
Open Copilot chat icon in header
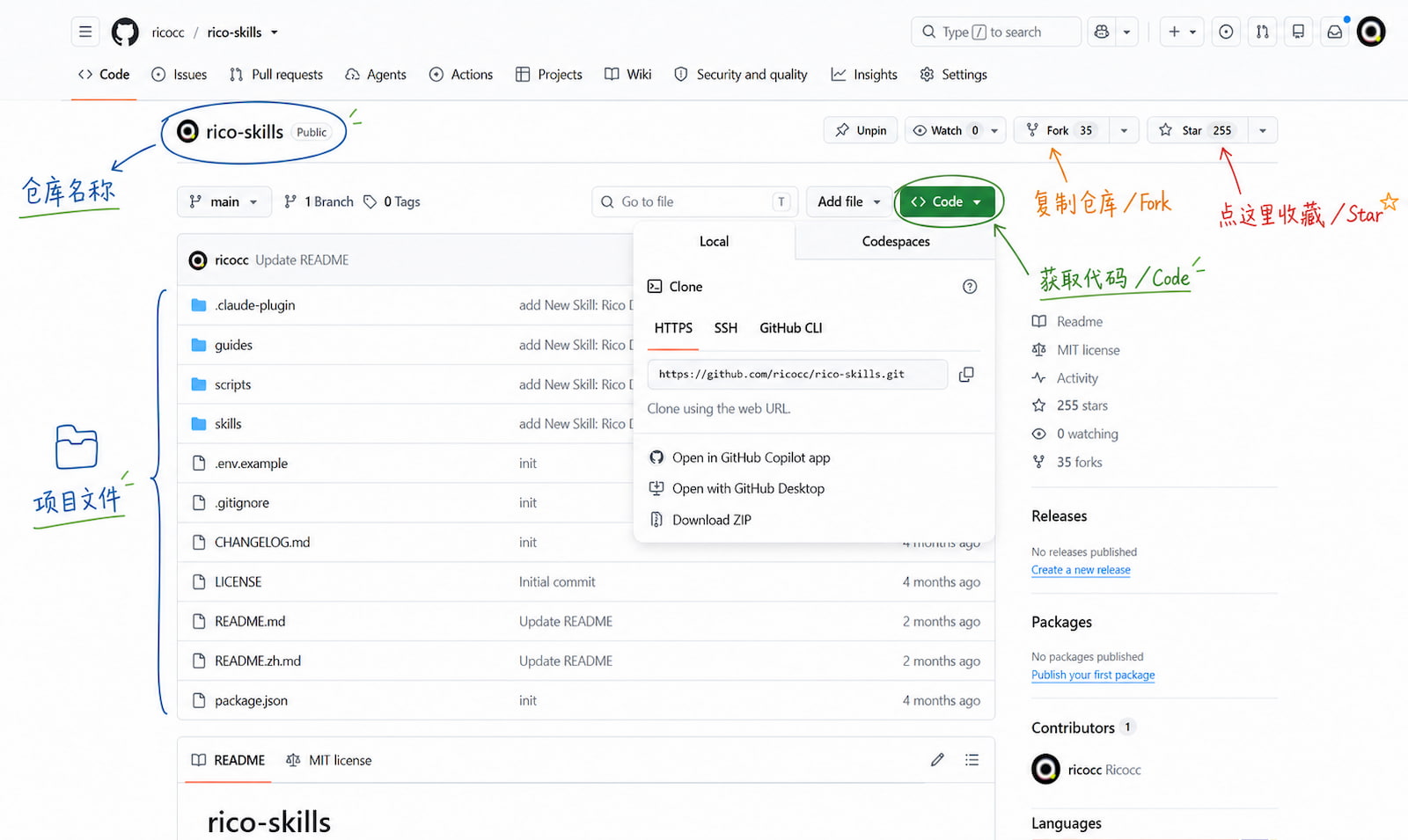coord(1101,32)
